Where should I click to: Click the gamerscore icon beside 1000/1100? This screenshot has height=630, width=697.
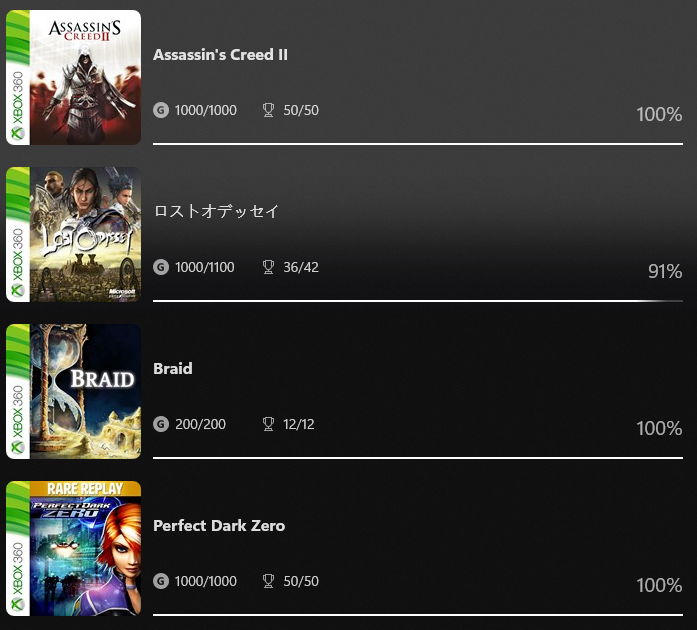coord(161,267)
